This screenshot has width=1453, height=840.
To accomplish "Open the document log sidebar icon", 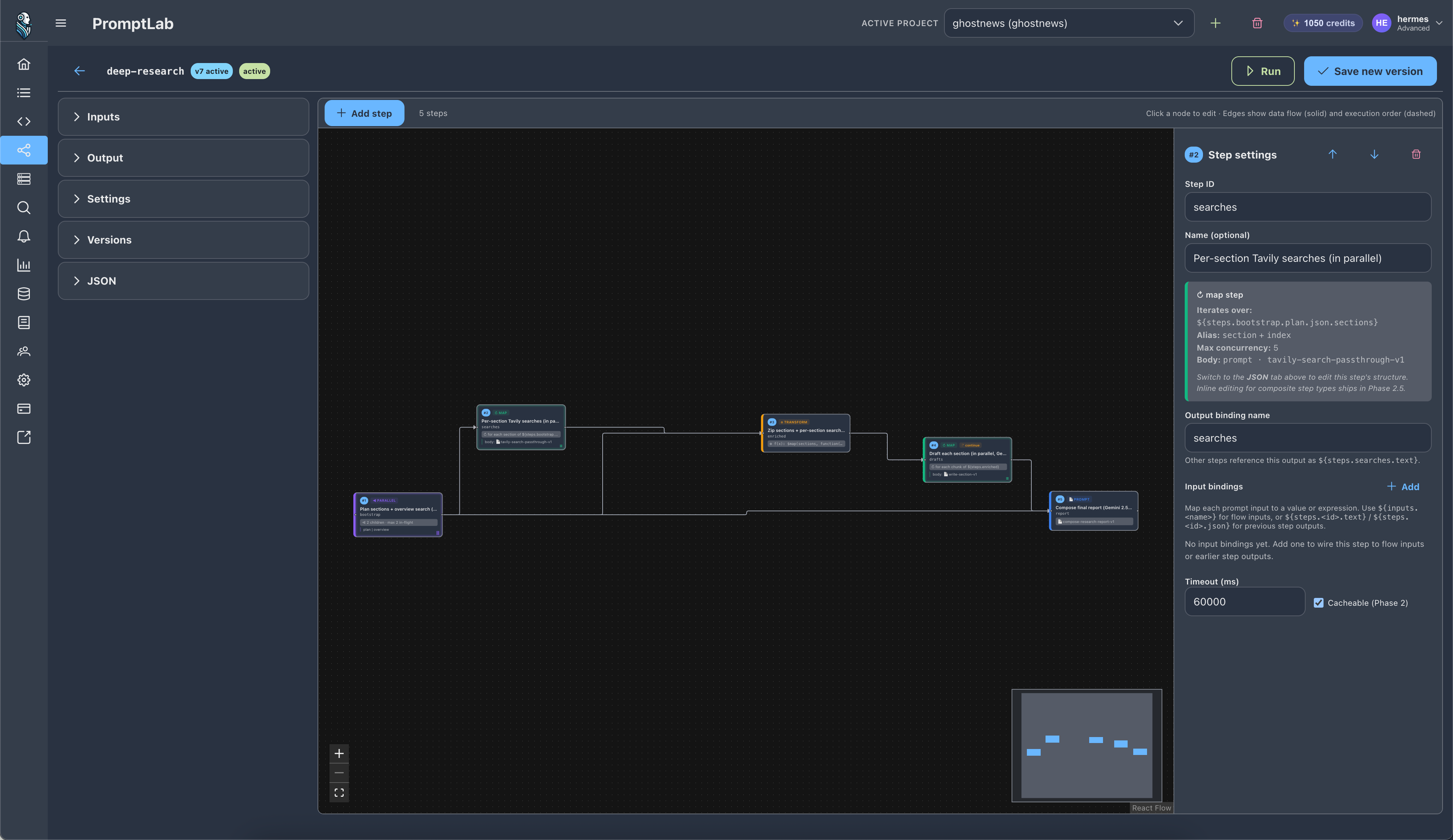I will pos(24,322).
